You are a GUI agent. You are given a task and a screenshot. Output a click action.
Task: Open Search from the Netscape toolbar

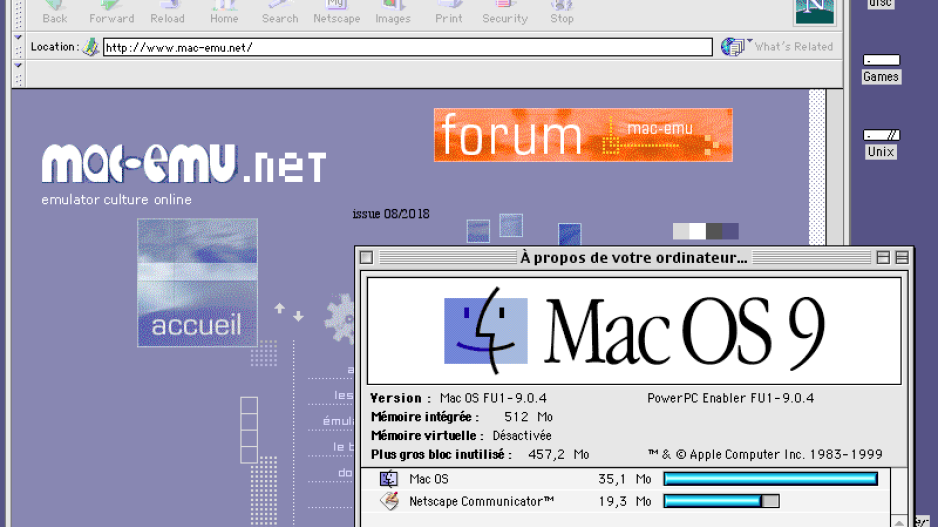click(x=279, y=12)
